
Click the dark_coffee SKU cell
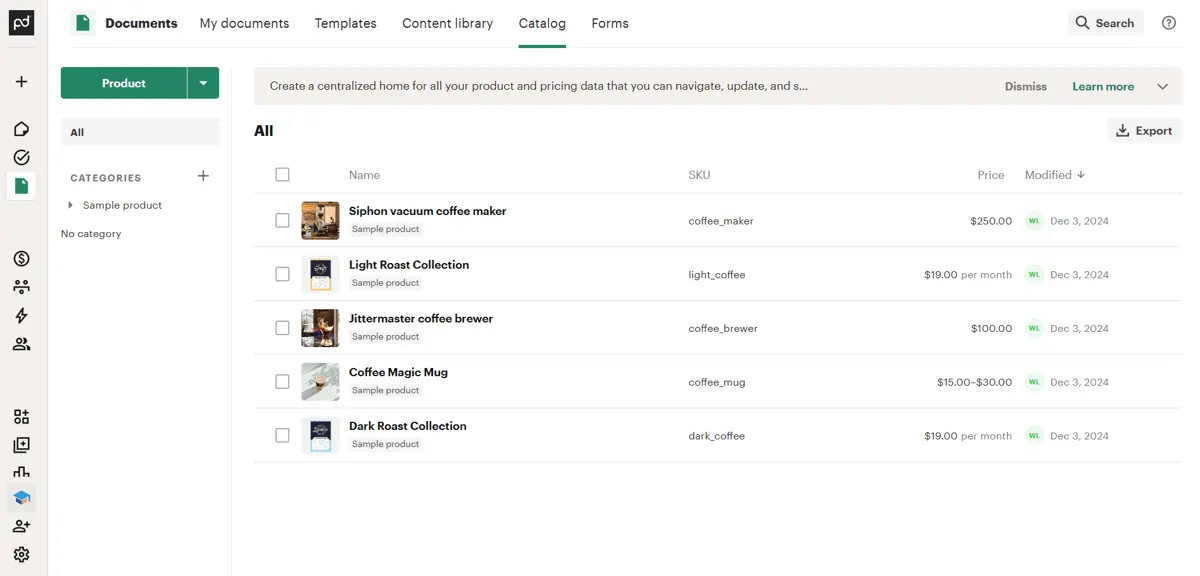(716, 436)
